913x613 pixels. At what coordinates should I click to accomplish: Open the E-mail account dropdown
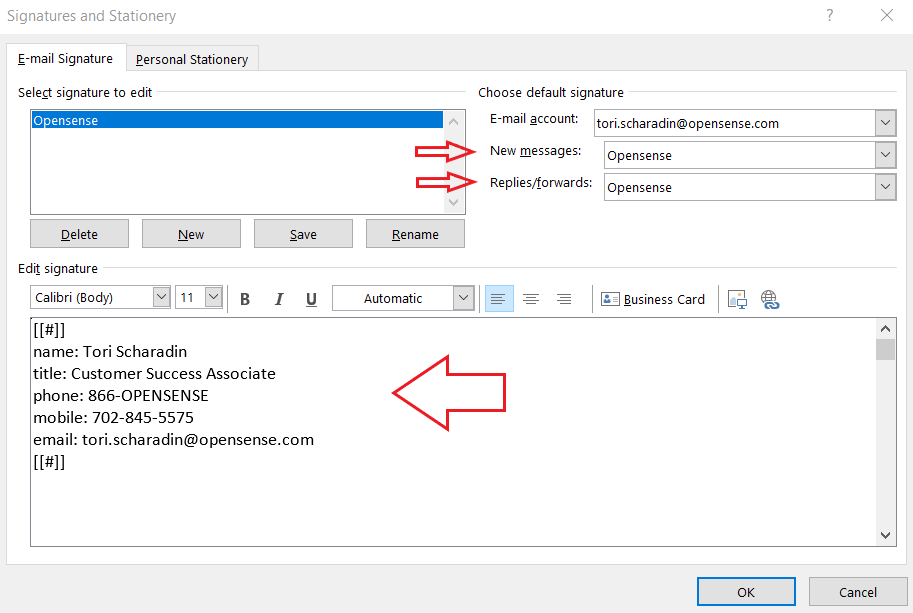pyautogui.click(x=885, y=123)
